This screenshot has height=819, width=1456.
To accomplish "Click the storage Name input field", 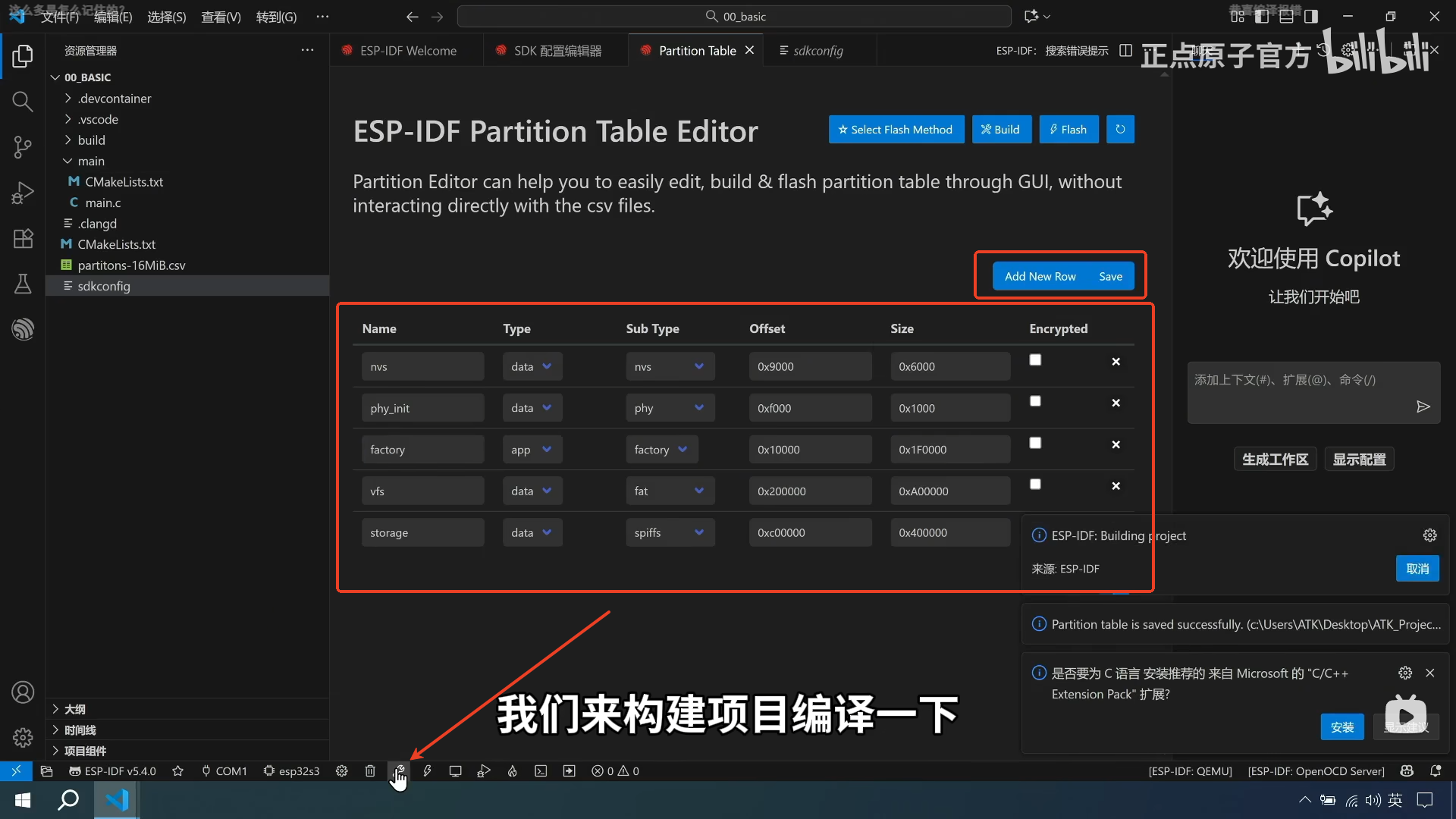I will click(x=422, y=533).
